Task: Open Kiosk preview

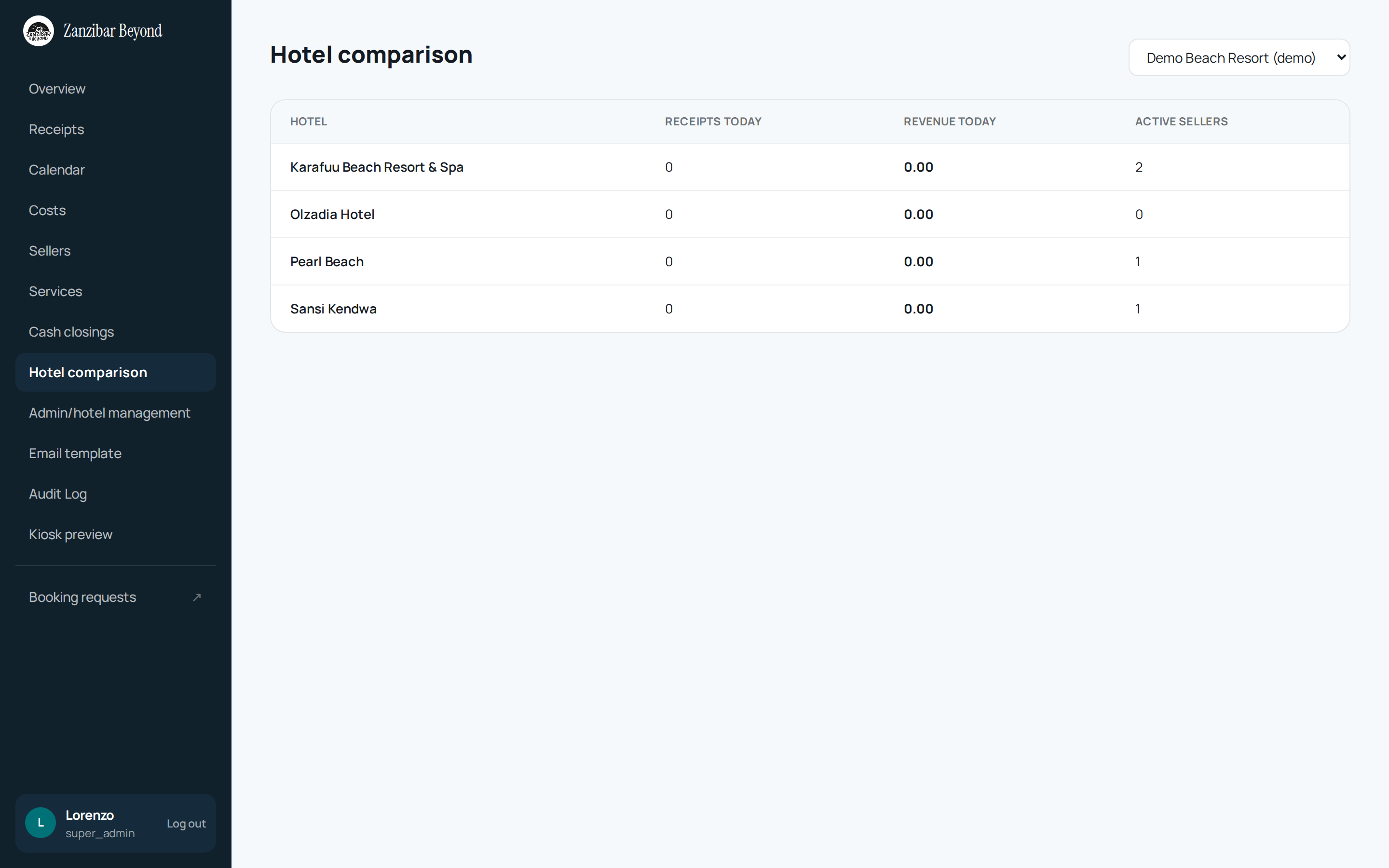Action: click(x=115, y=534)
